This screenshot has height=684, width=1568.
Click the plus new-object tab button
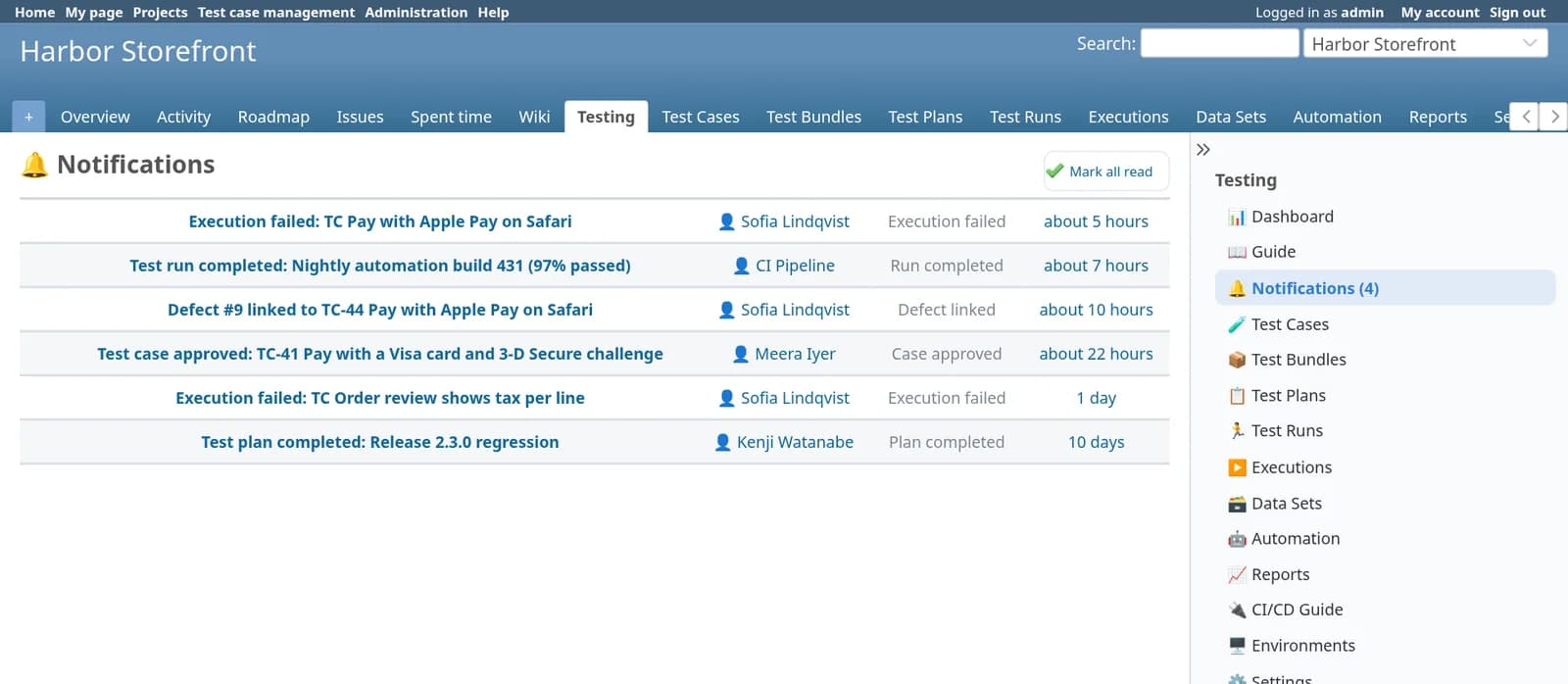[28, 117]
